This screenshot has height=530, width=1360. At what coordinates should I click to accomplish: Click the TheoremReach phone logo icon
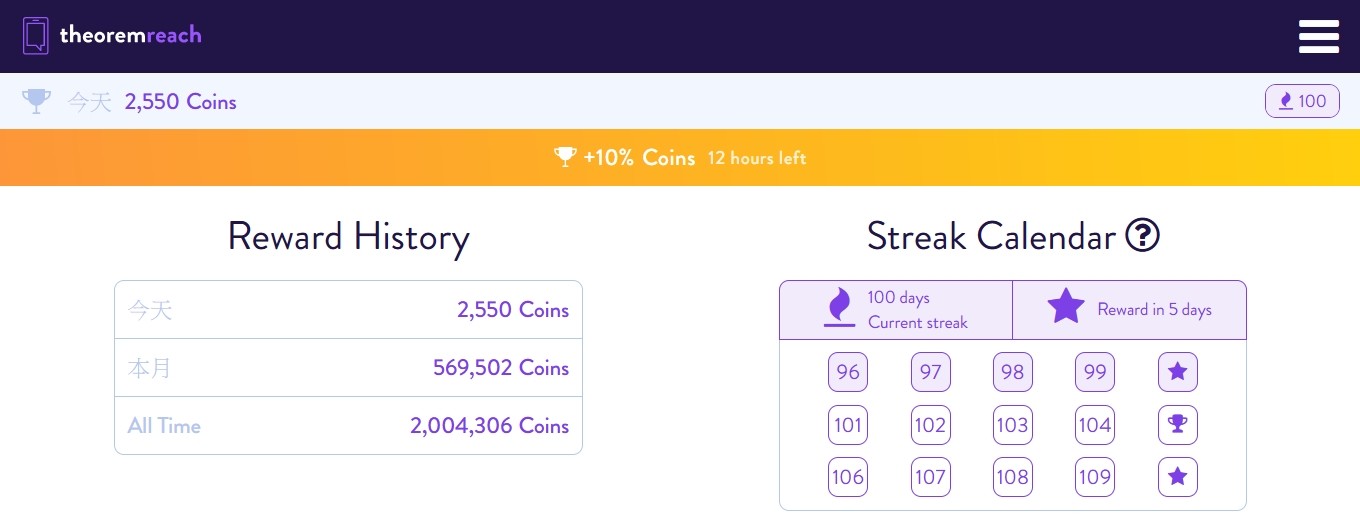(36, 36)
